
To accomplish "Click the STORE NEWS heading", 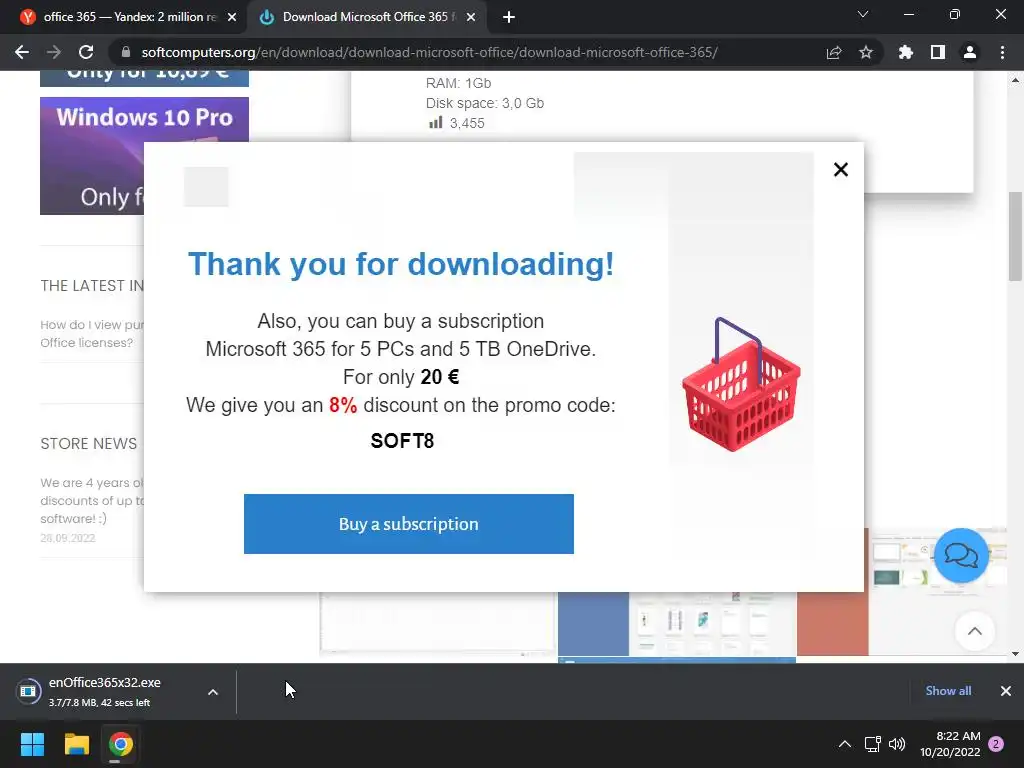I will click(89, 444).
